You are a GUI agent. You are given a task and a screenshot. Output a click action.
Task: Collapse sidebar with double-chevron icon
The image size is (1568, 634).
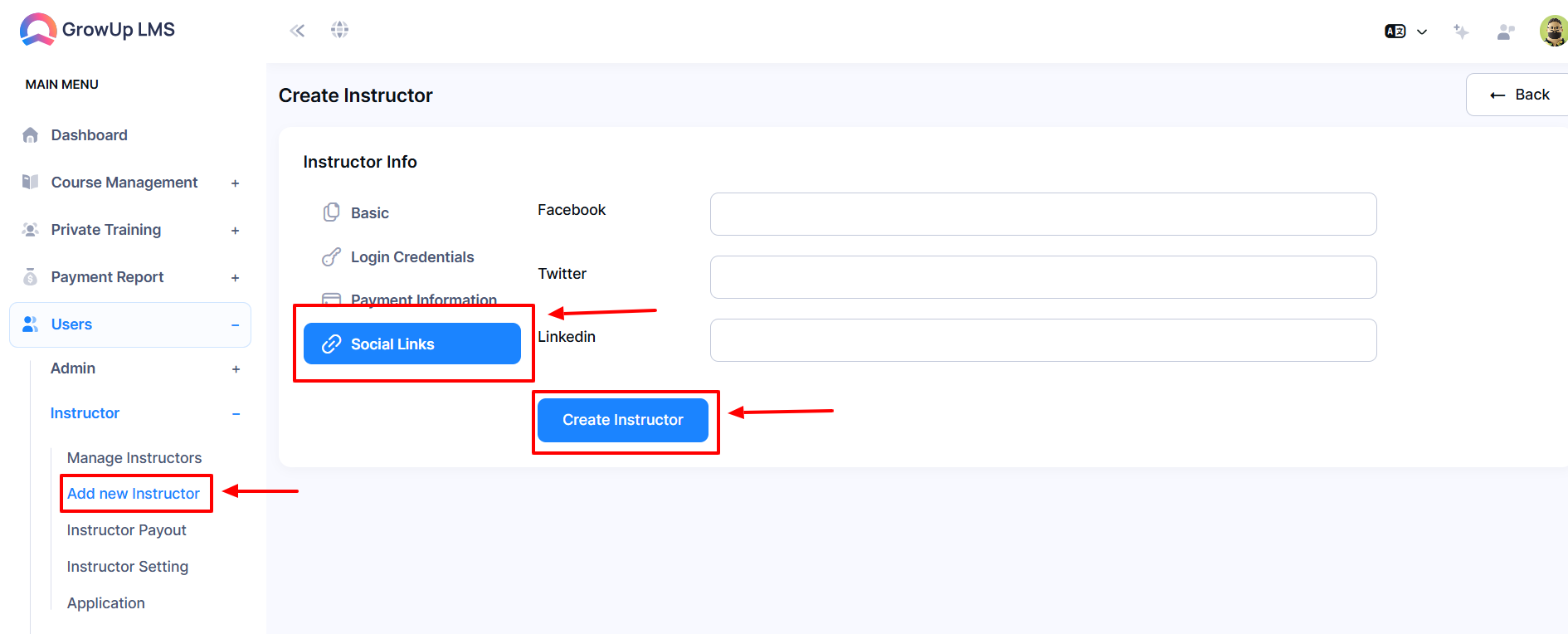[x=297, y=31]
